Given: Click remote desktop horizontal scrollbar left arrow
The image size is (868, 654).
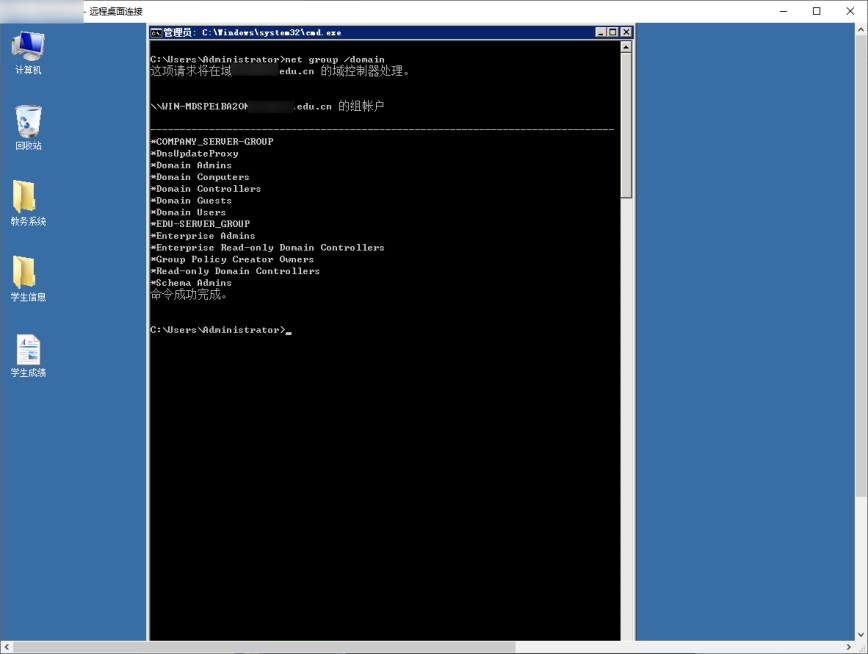Looking at the screenshot, I should (6, 648).
